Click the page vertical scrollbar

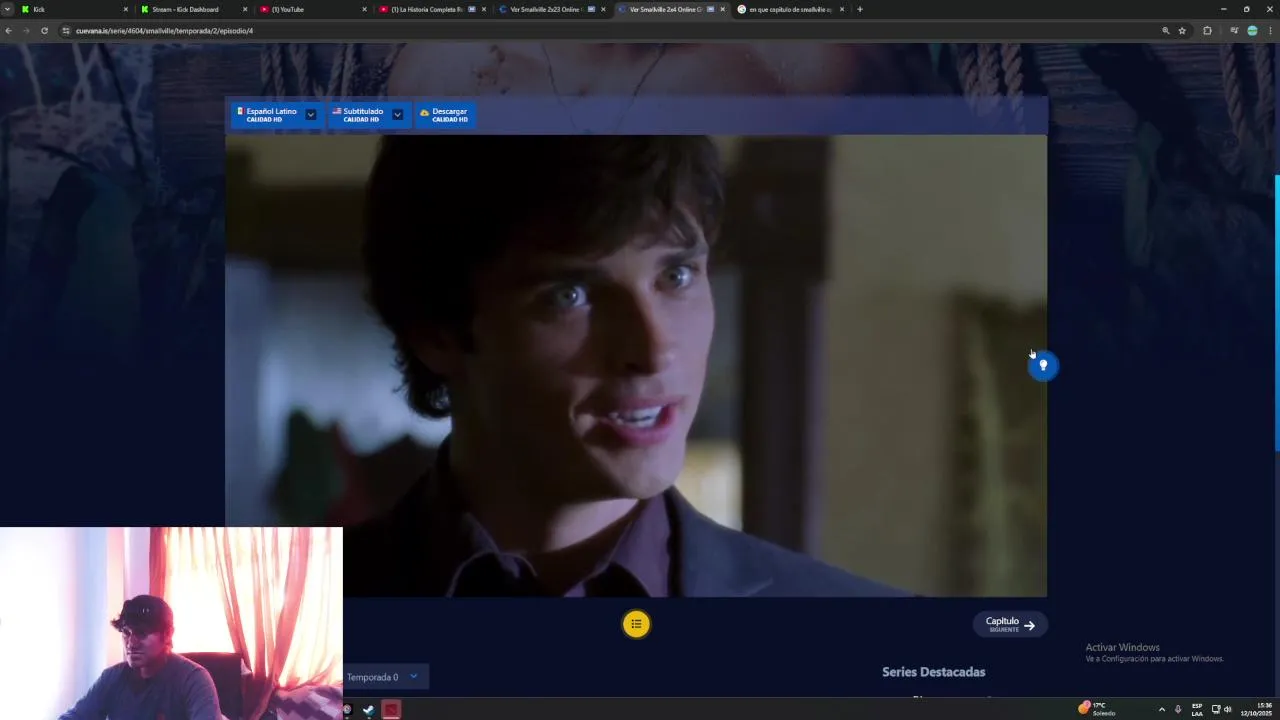coord(1276,314)
